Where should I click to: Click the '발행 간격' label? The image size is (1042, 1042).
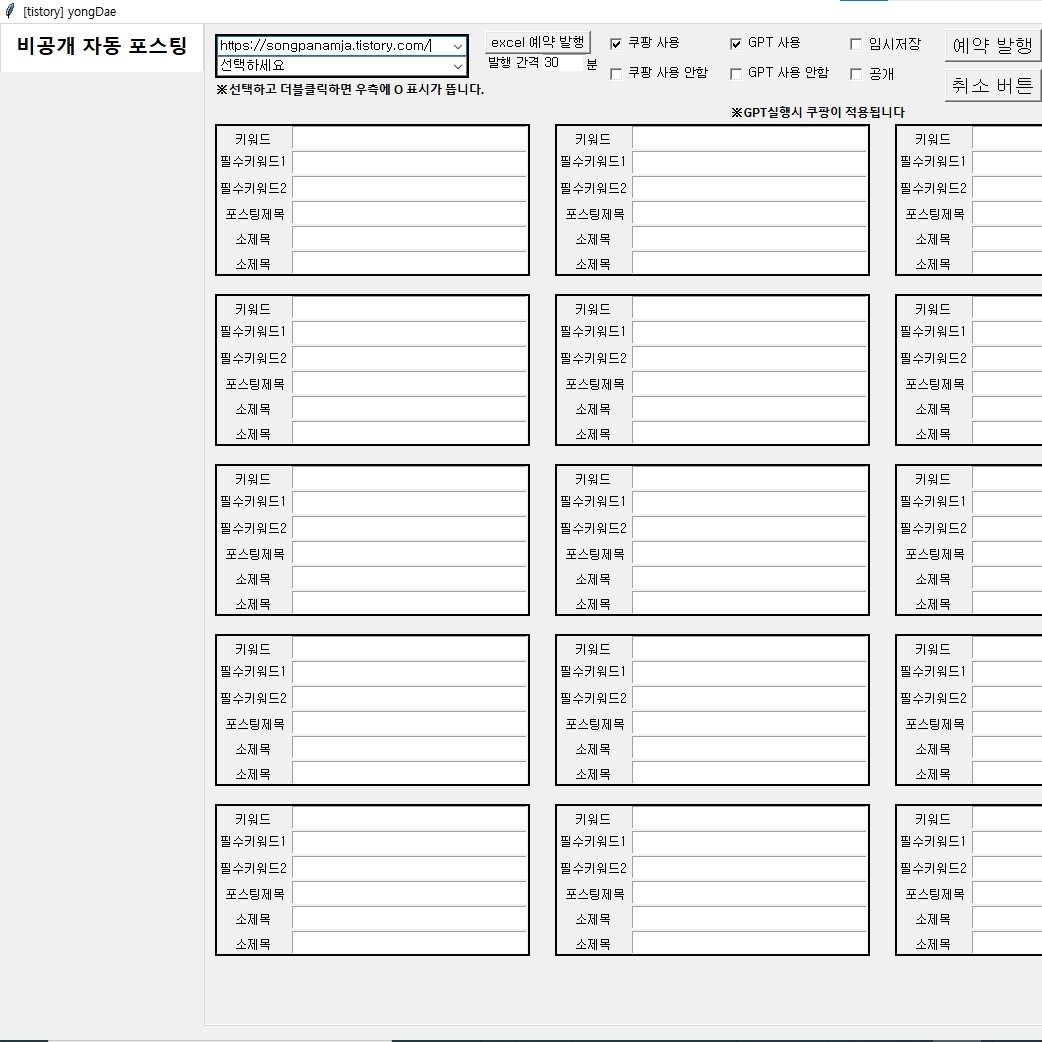pyautogui.click(x=514, y=63)
